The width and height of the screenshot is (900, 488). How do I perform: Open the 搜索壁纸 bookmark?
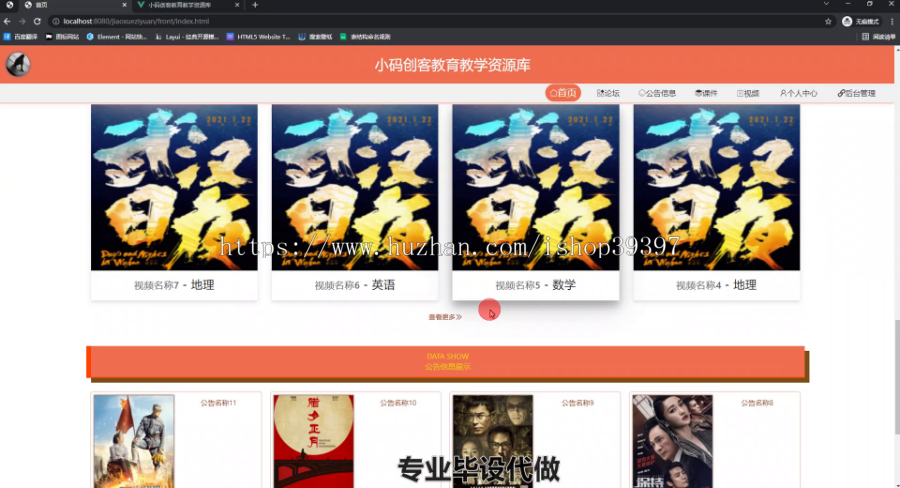click(315, 37)
